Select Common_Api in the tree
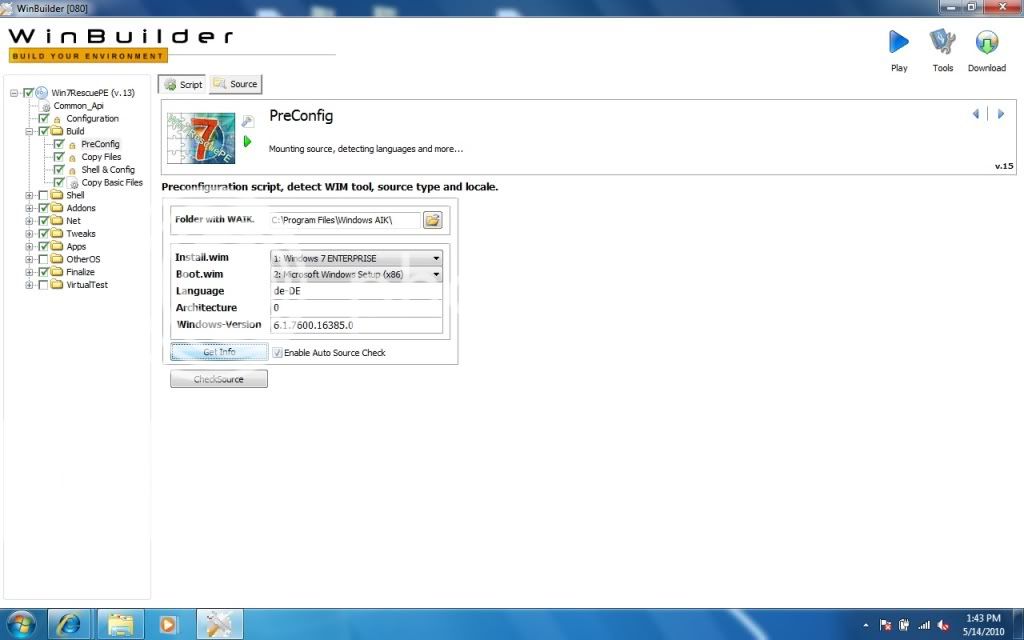The width and height of the screenshot is (1024, 640). click(x=78, y=106)
